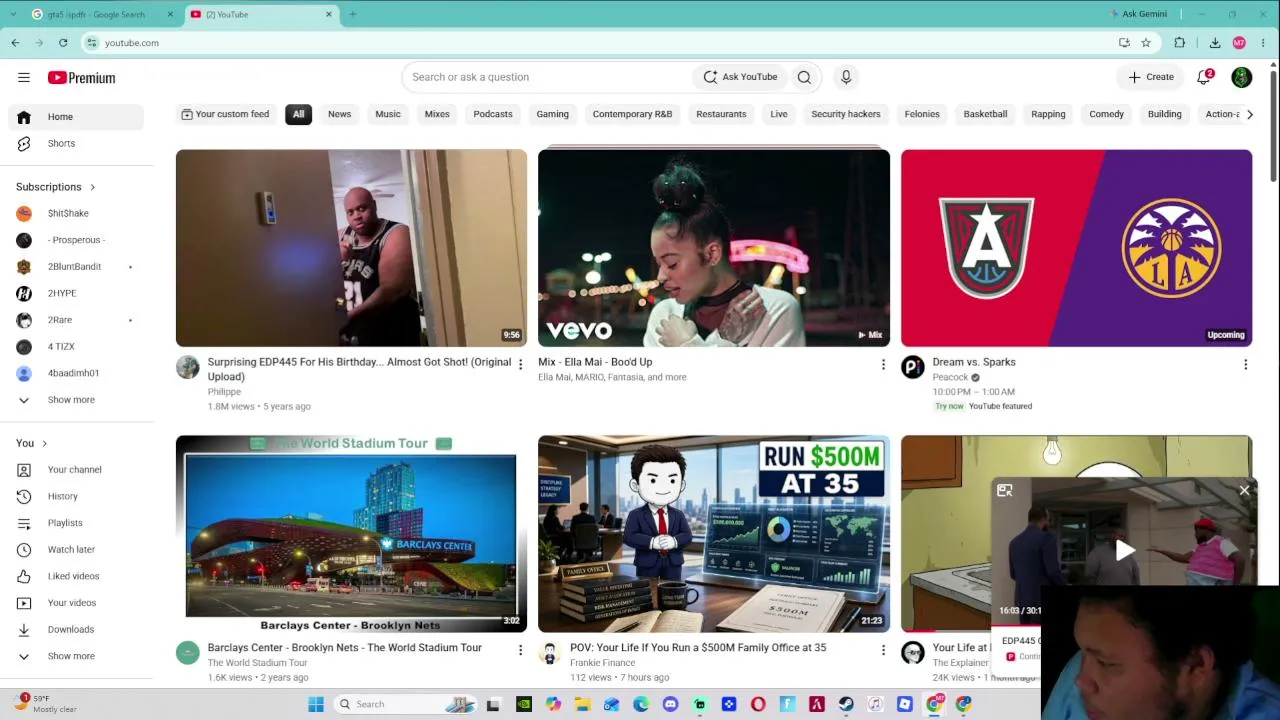Open the Ella Mai Boo'd Up mix thumbnail
The width and height of the screenshot is (1280, 720).
[x=714, y=248]
